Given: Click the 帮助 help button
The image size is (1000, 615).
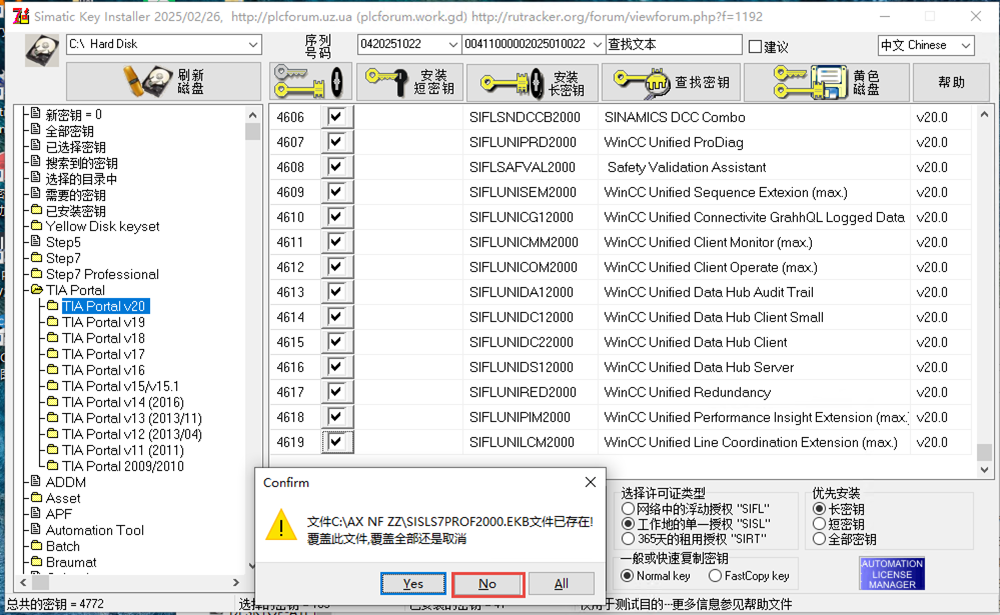Looking at the screenshot, I should coord(951,82).
